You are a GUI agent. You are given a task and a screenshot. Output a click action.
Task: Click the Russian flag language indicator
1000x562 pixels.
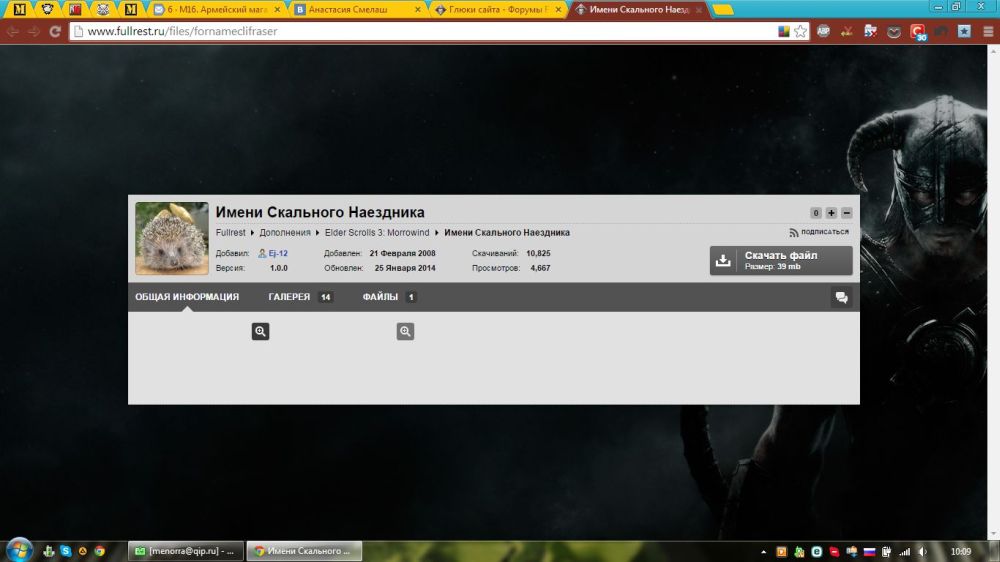click(869, 552)
